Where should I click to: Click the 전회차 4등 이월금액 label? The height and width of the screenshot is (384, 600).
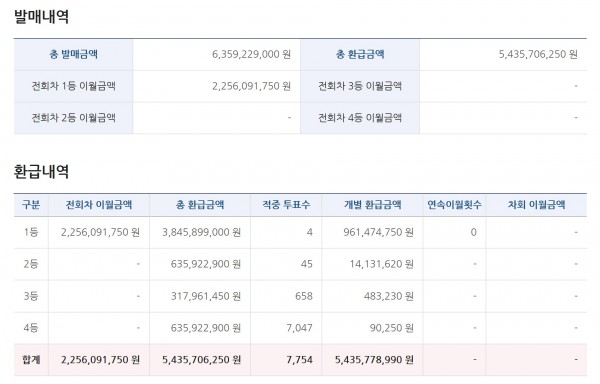coord(360,118)
